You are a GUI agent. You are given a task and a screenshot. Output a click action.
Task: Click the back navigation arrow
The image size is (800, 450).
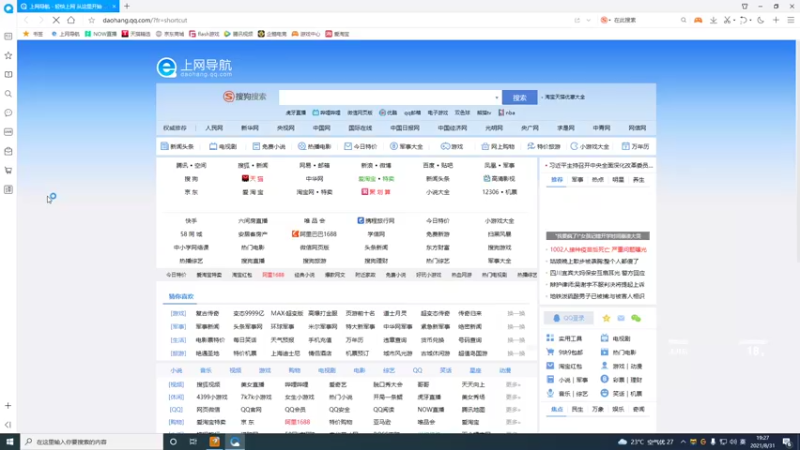pyautogui.click(x=26, y=20)
